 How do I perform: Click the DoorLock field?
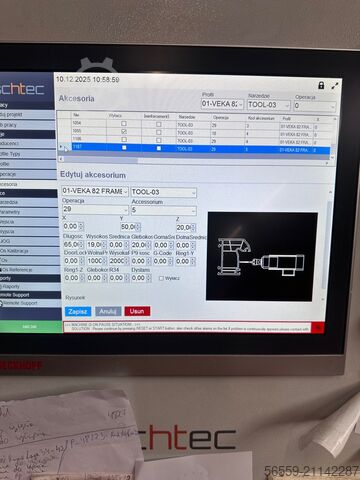(73, 261)
